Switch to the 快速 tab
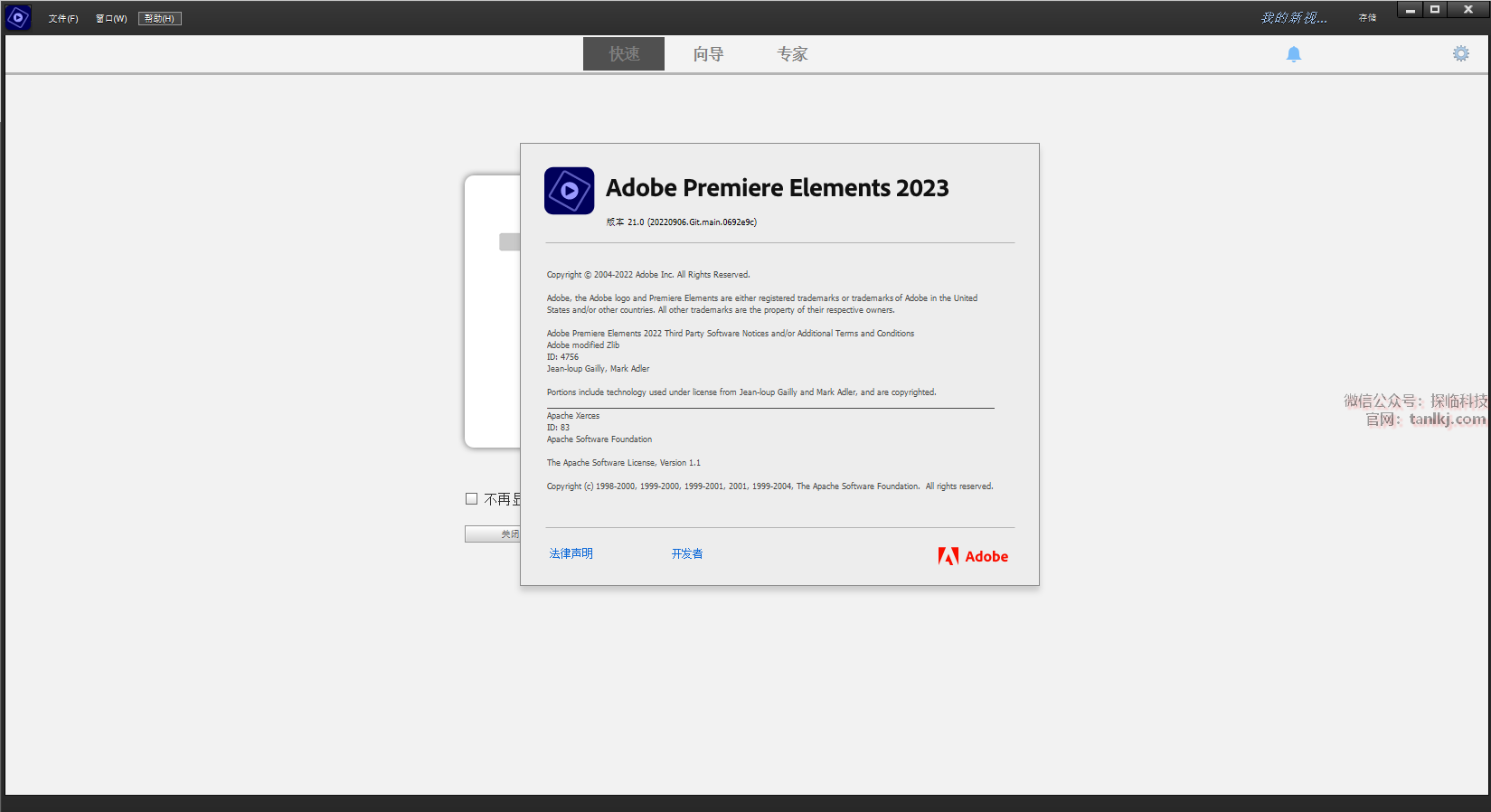 pos(624,54)
